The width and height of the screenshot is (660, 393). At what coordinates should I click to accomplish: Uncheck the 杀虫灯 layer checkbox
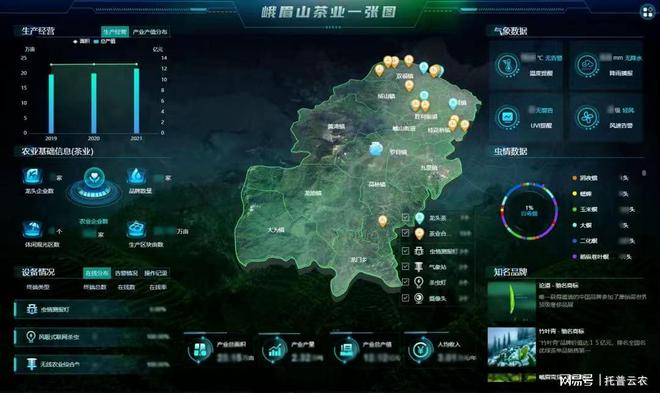(405, 282)
